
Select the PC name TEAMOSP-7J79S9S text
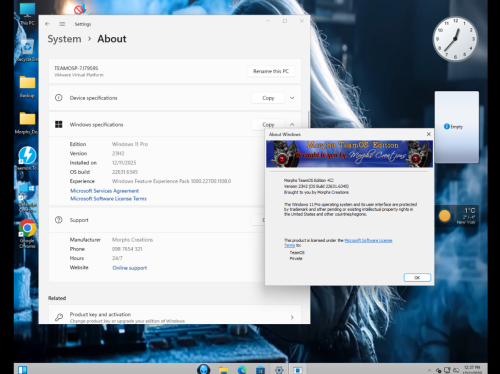click(76, 68)
